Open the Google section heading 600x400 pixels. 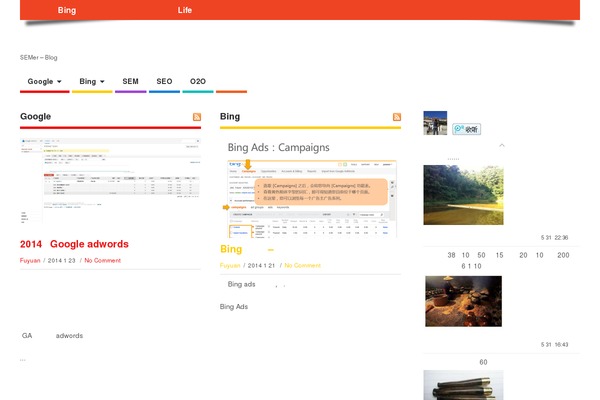tap(36, 116)
